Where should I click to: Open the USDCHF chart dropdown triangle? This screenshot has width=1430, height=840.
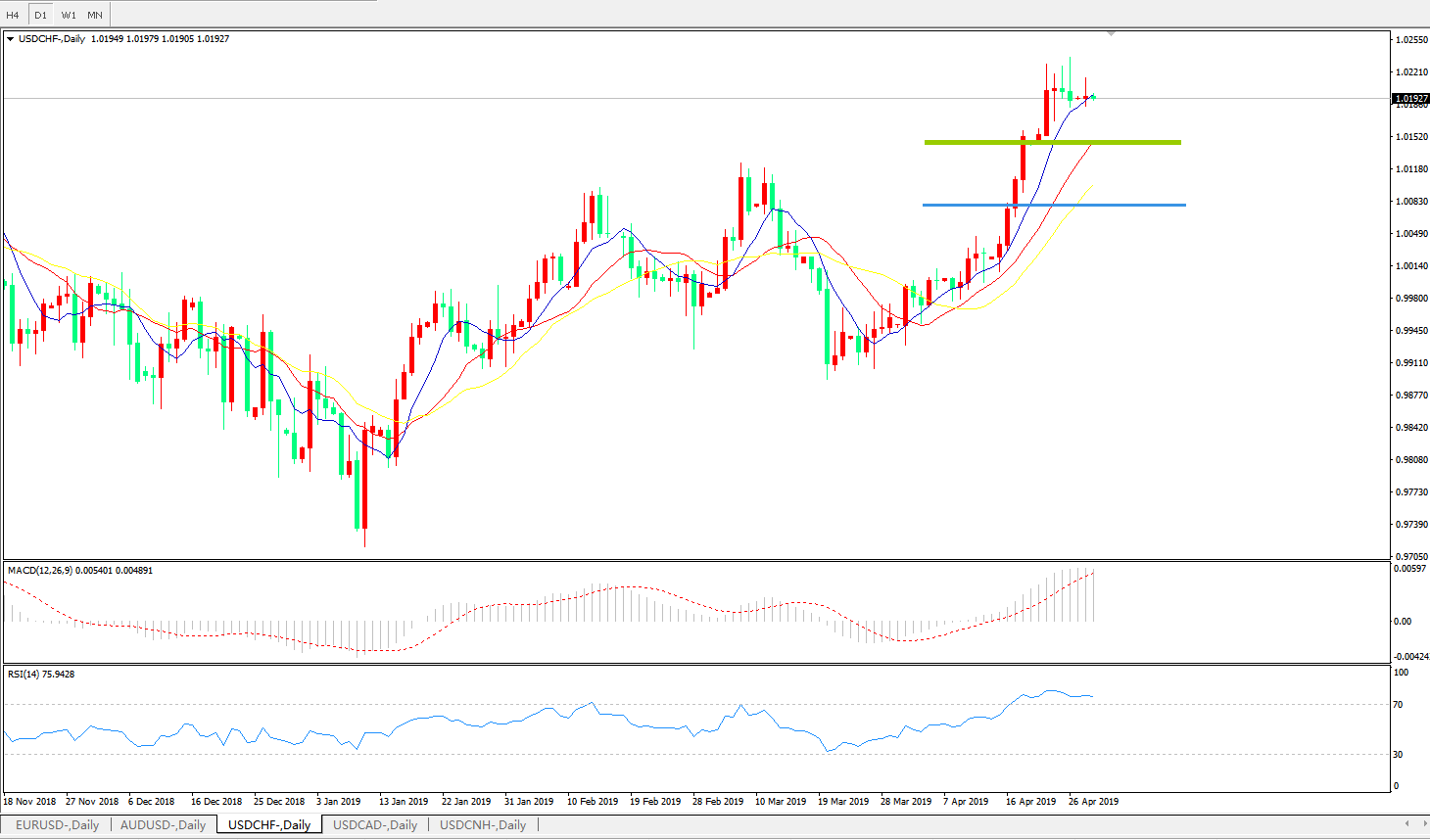(11, 39)
